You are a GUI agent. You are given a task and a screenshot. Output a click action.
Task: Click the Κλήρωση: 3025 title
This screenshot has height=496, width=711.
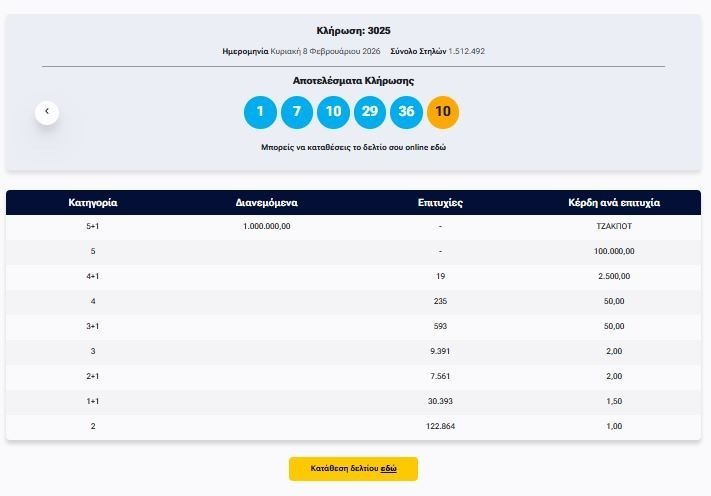click(x=353, y=31)
